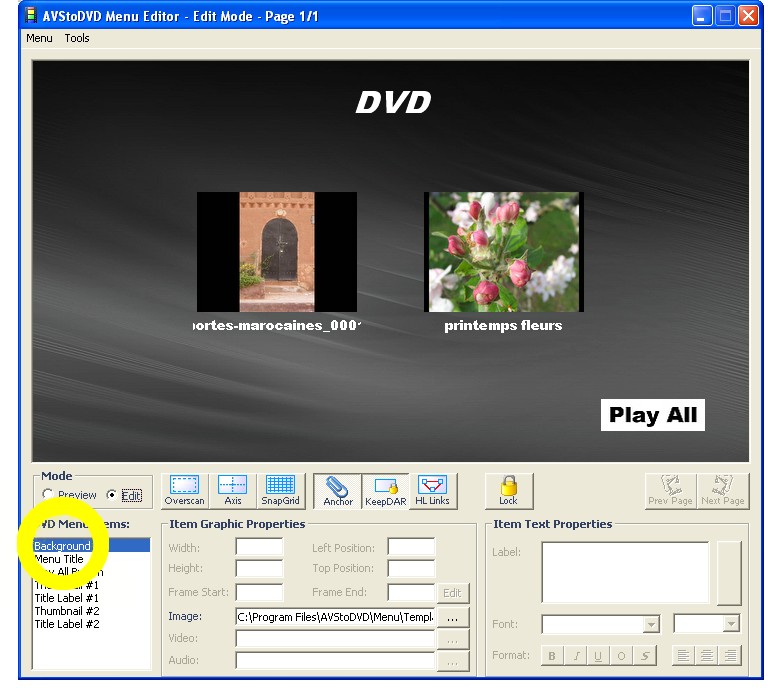783x700 pixels.
Task: Select the Edit mode radio button
Action: tap(111, 495)
